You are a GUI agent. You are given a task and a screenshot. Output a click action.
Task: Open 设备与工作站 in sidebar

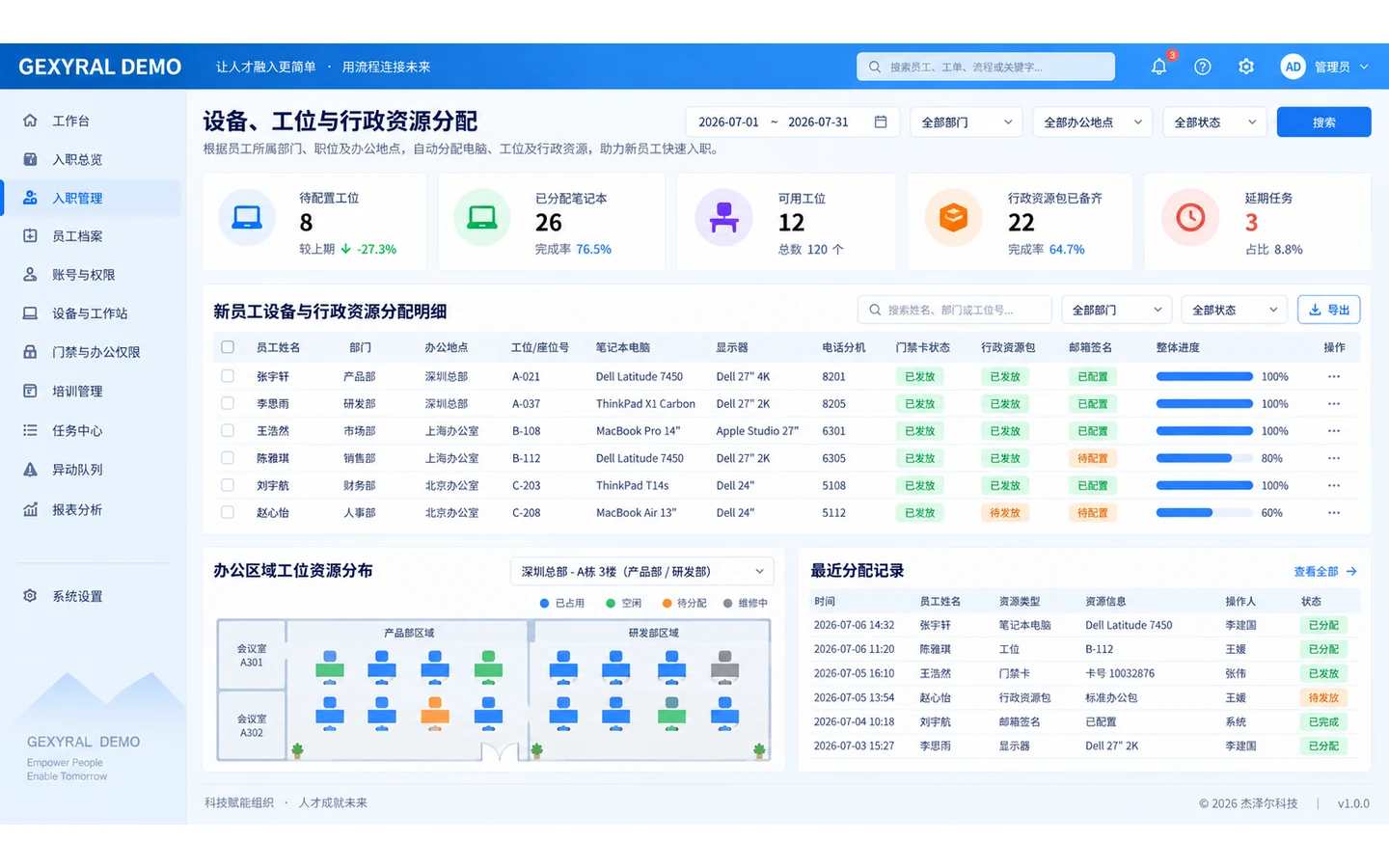point(92,313)
